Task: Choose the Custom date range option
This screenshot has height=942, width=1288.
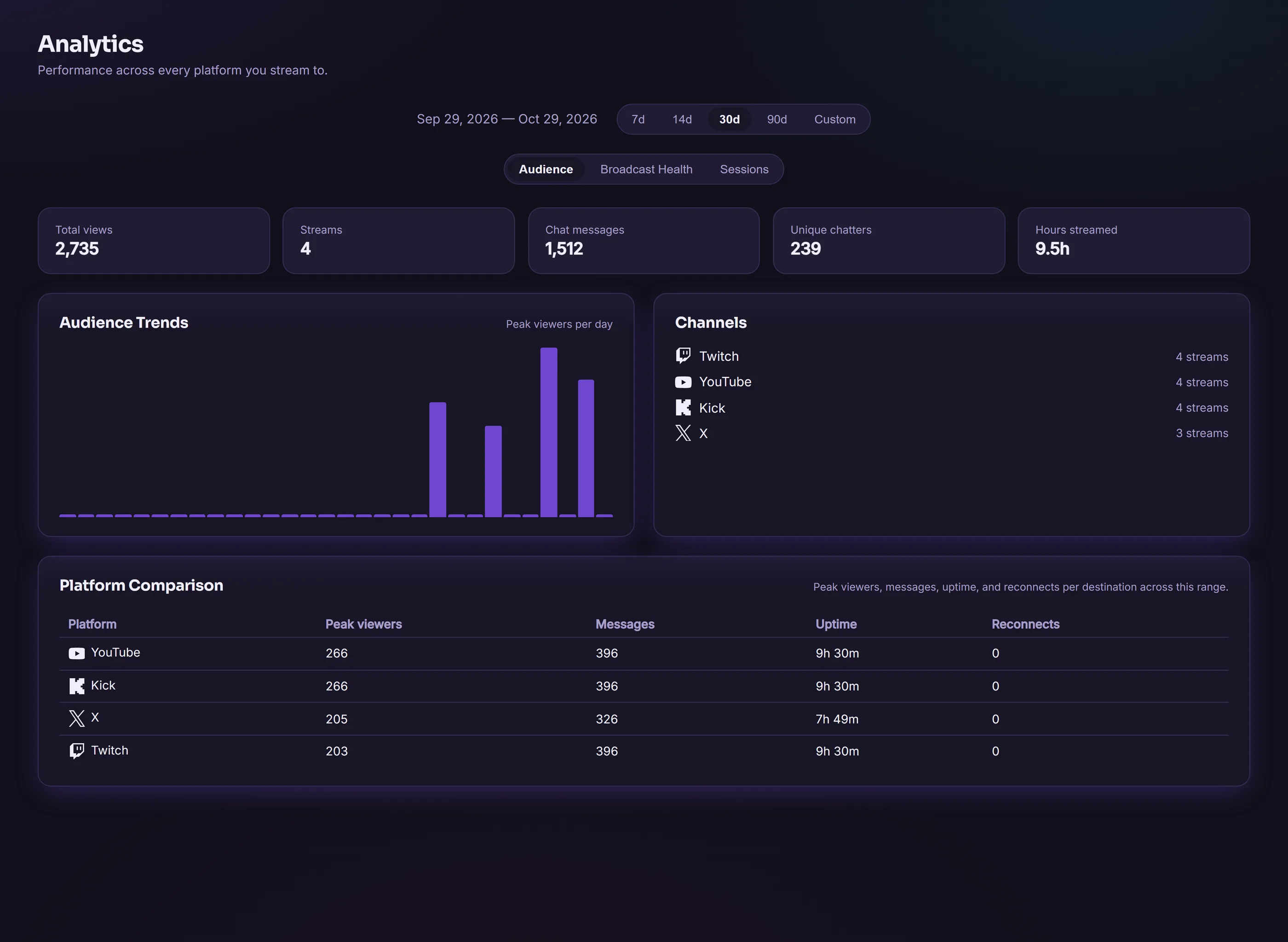Action: coord(834,119)
